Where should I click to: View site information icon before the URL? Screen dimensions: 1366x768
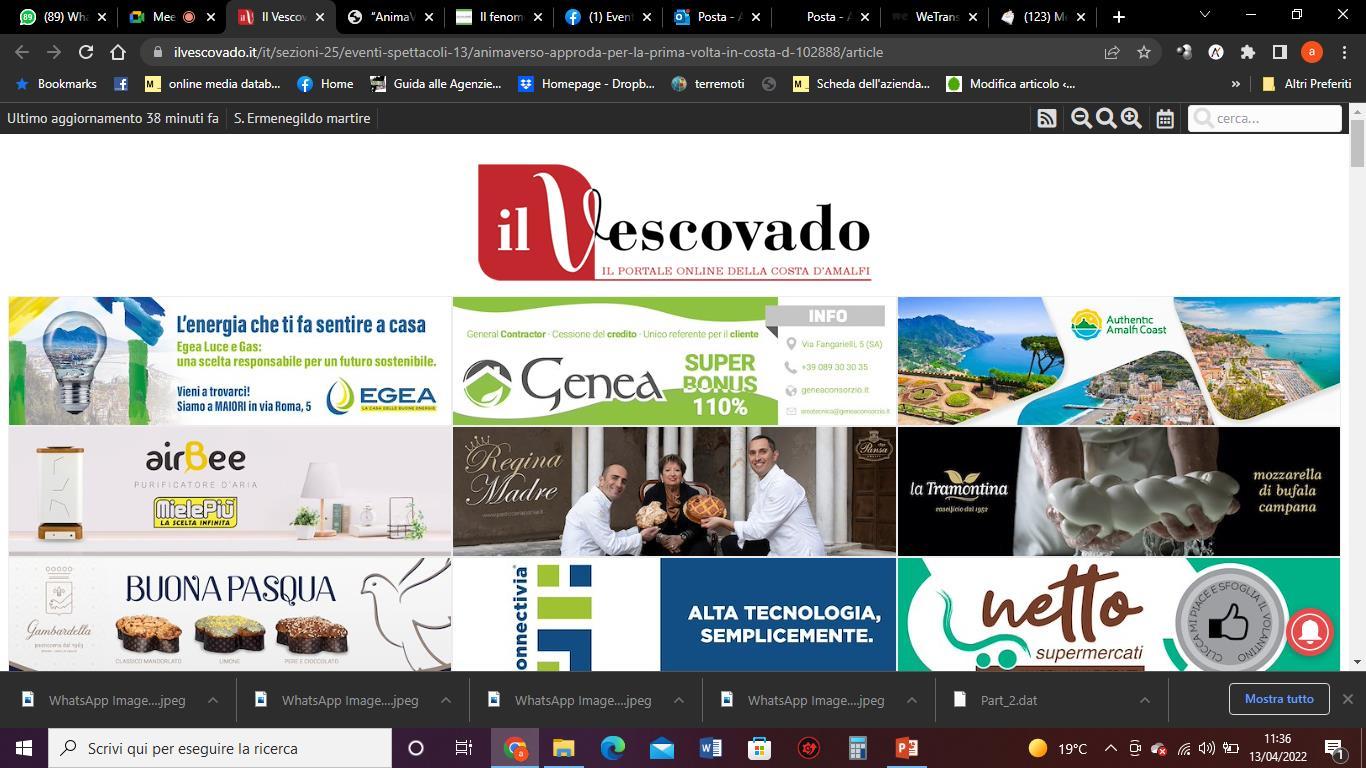pyautogui.click(x=158, y=52)
